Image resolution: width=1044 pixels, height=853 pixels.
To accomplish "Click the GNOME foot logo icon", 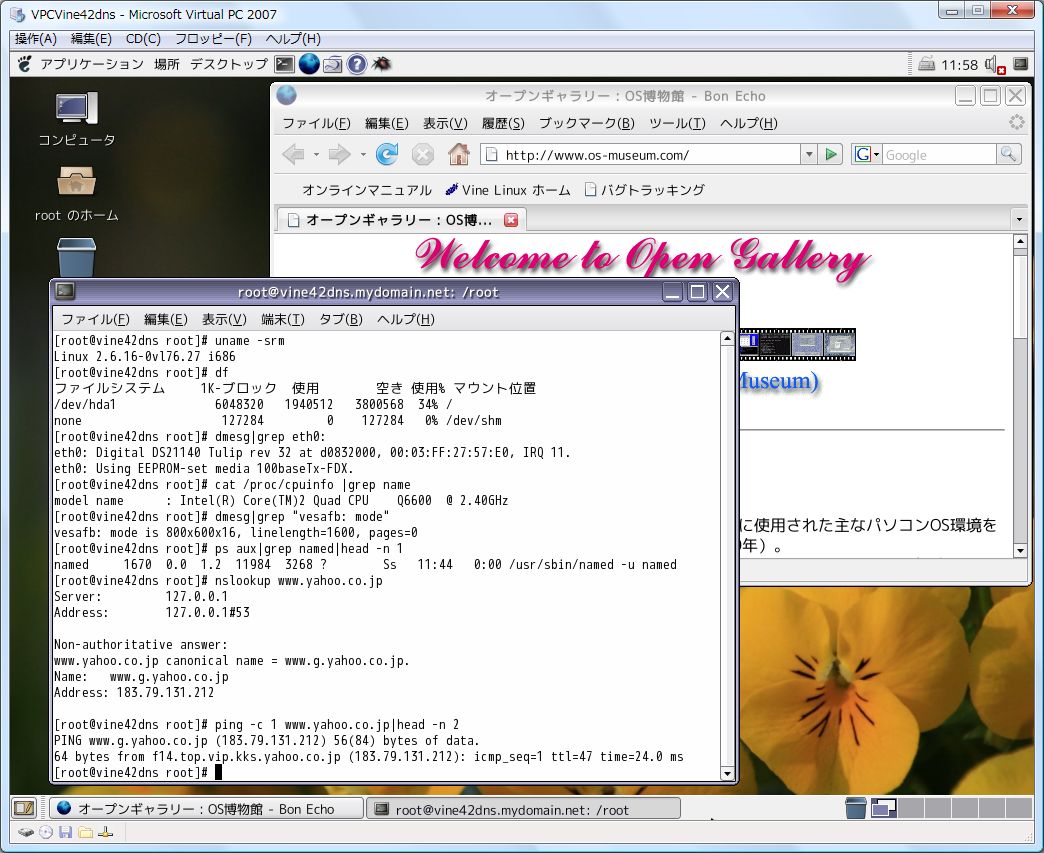I will pos(25,64).
